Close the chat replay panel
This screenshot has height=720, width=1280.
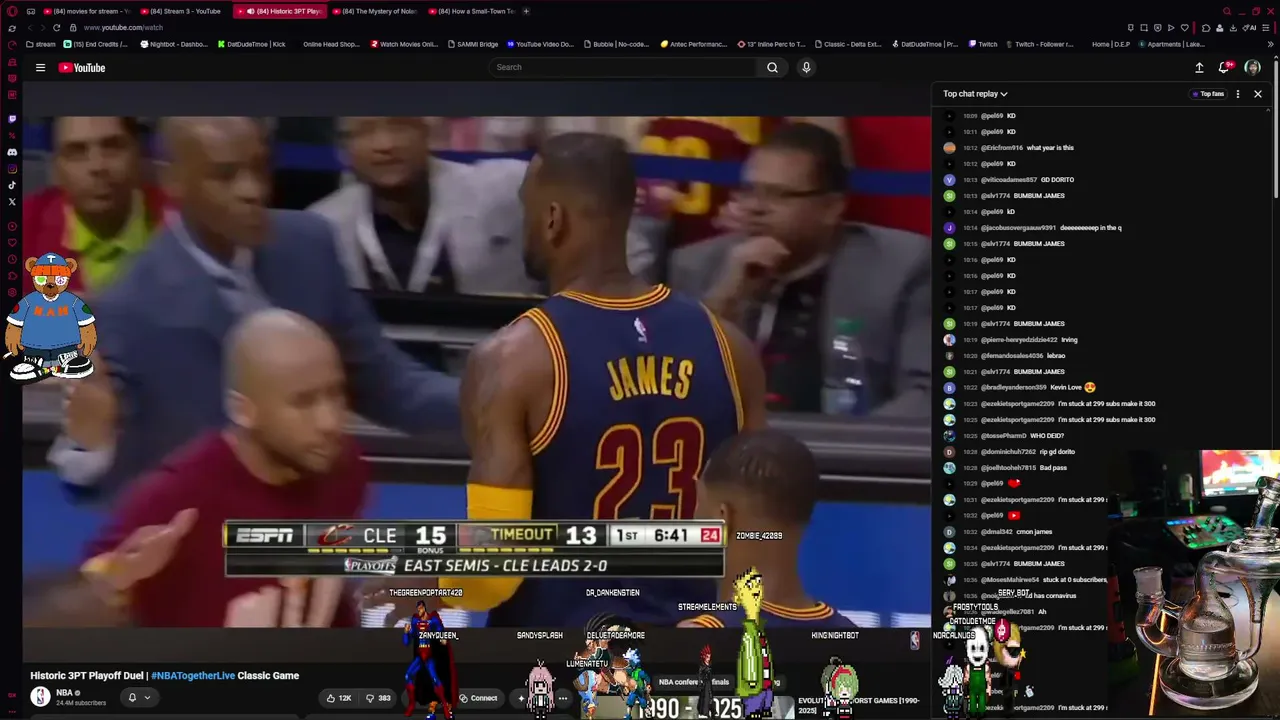click(x=1258, y=94)
